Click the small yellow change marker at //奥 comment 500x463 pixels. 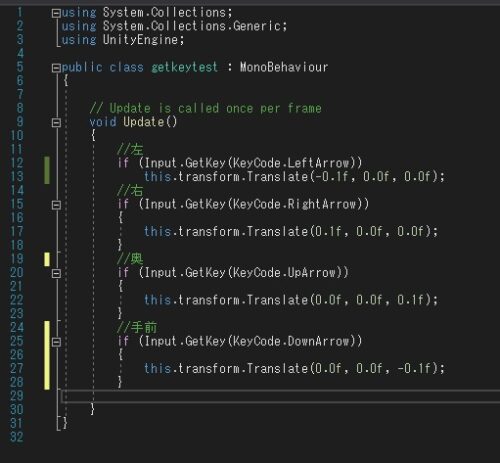tap(47, 259)
